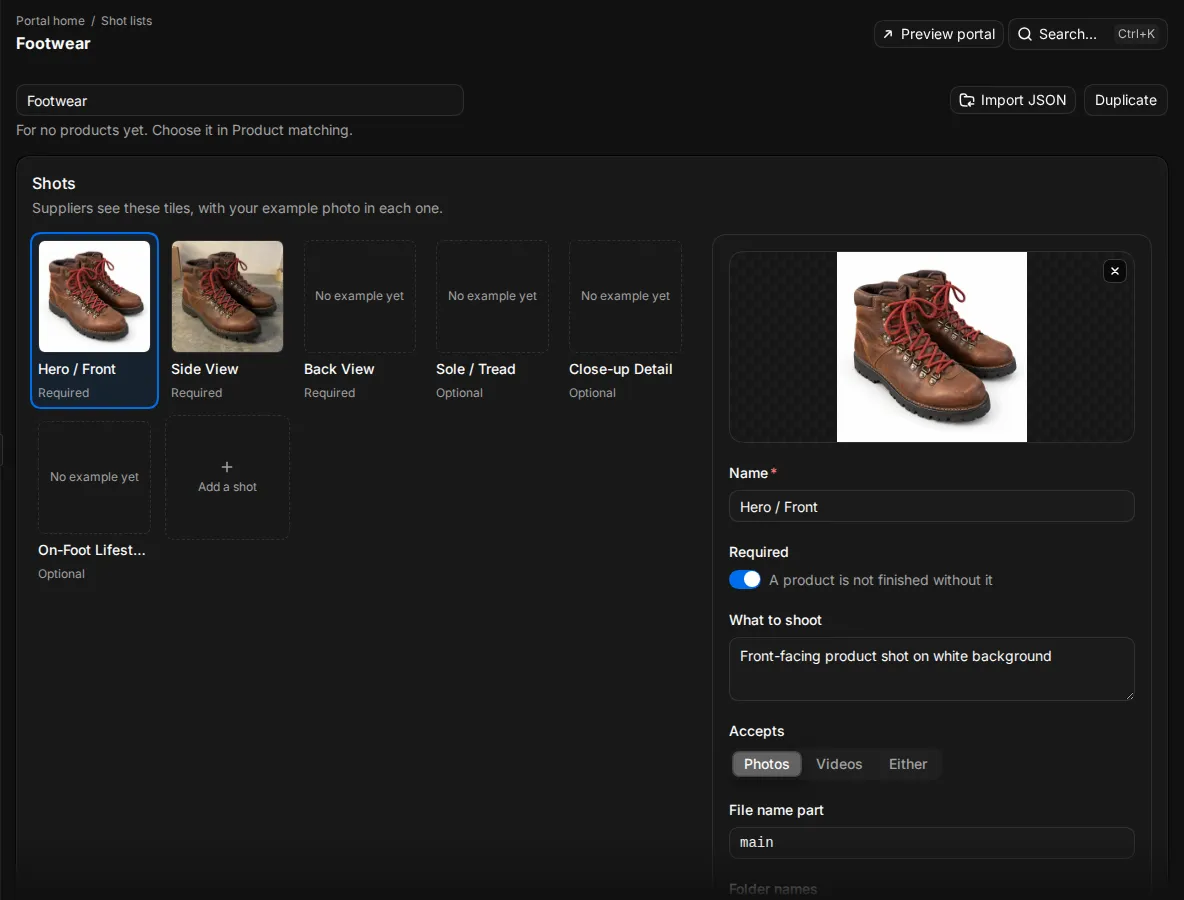
Task: Click the Import JSON button
Action: [1013, 100]
